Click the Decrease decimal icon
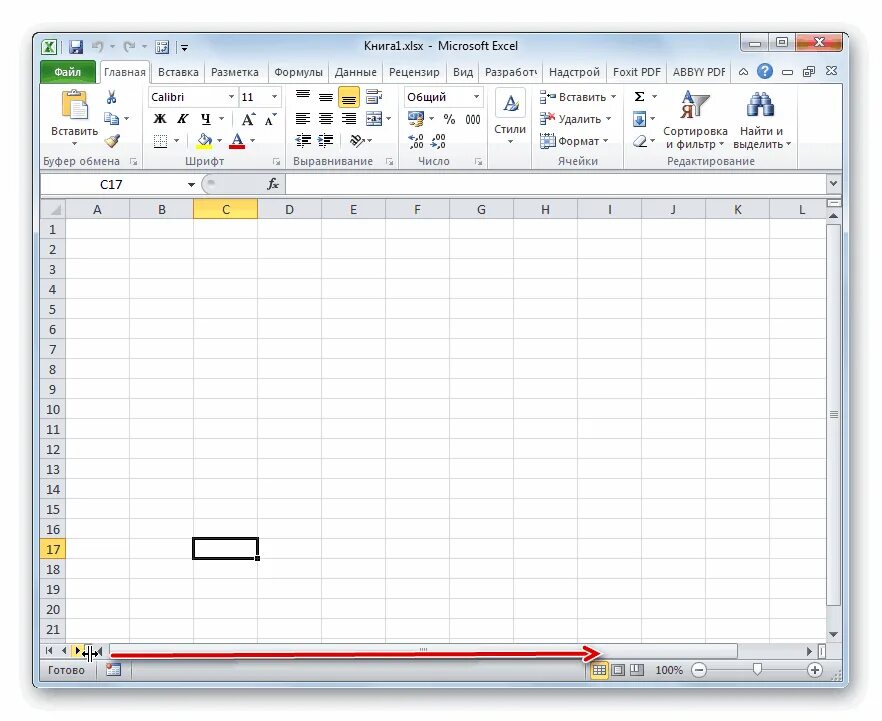Screen dimensions: 882x721 pyautogui.click(x=438, y=141)
